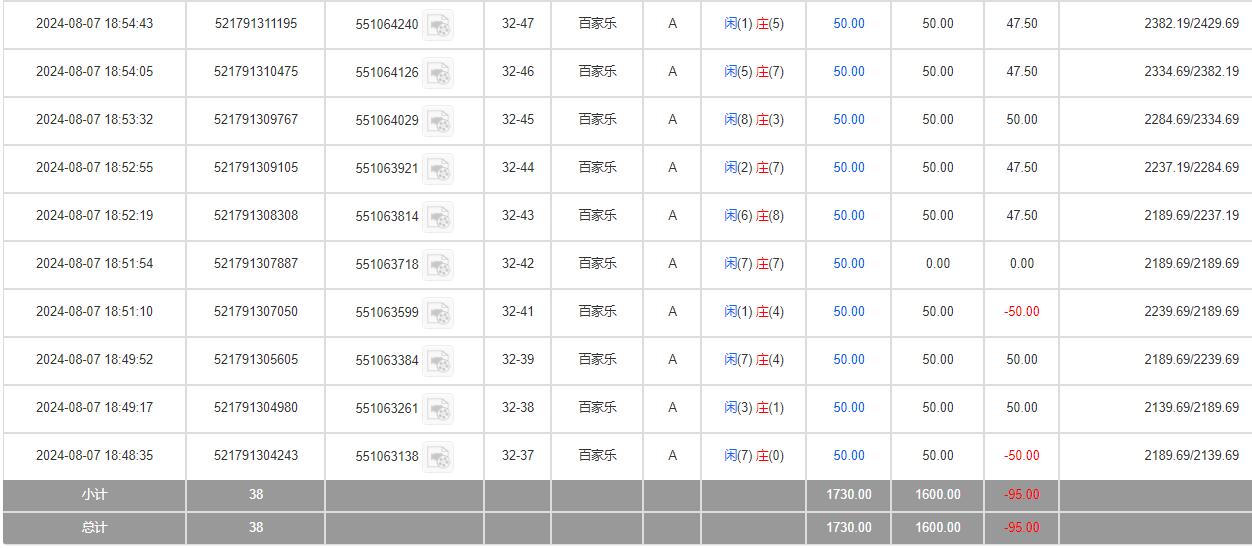This screenshot has height=550, width=1252.
Task: Open the replay icon for 551063718
Action: (438, 265)
